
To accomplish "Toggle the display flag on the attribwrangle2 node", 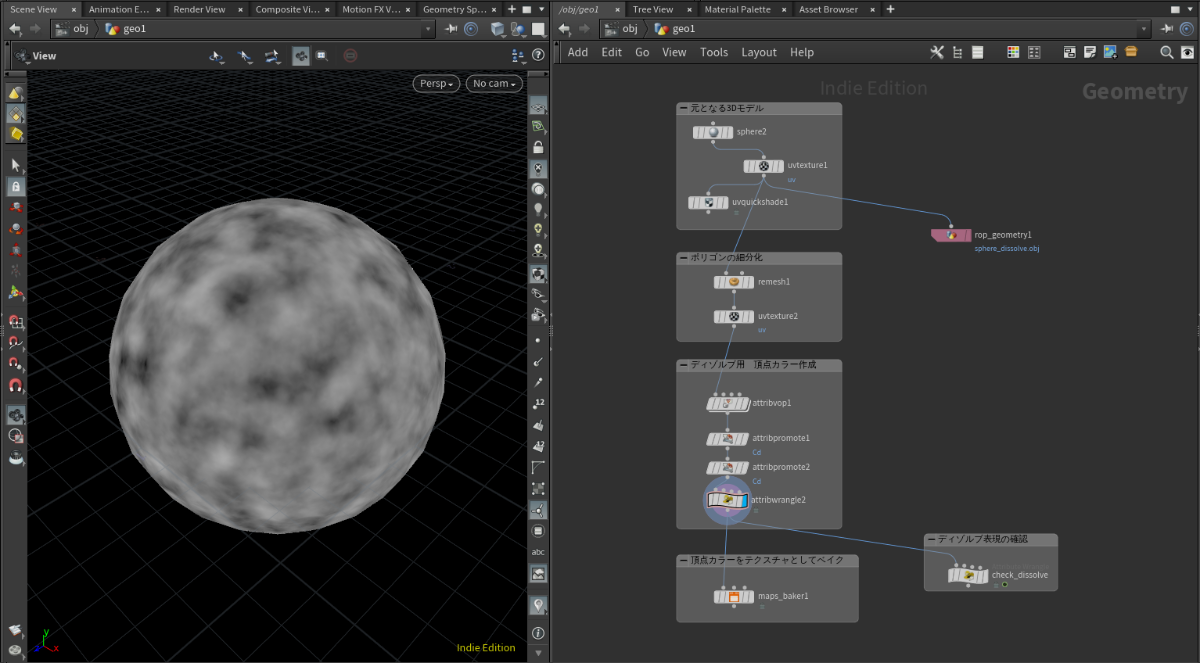I will coord(745,501).
